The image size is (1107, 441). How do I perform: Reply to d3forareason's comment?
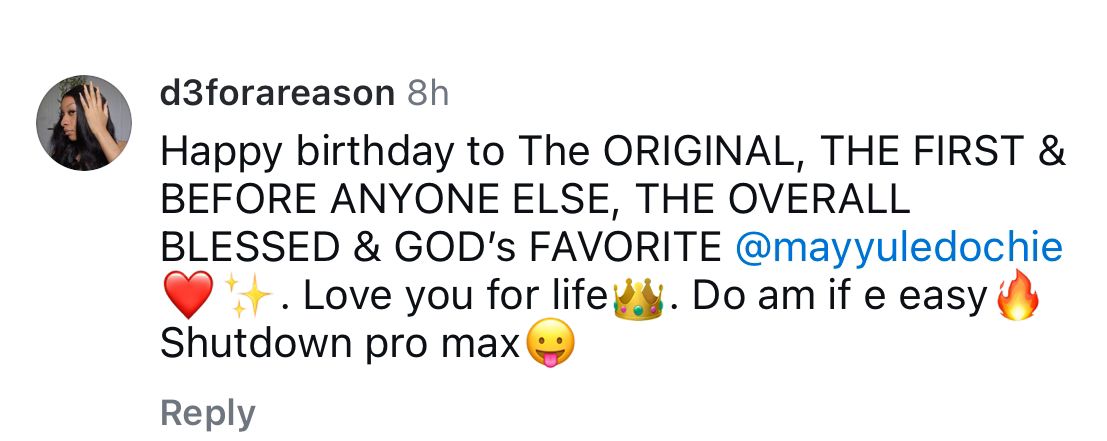click(x=208, y=413)
